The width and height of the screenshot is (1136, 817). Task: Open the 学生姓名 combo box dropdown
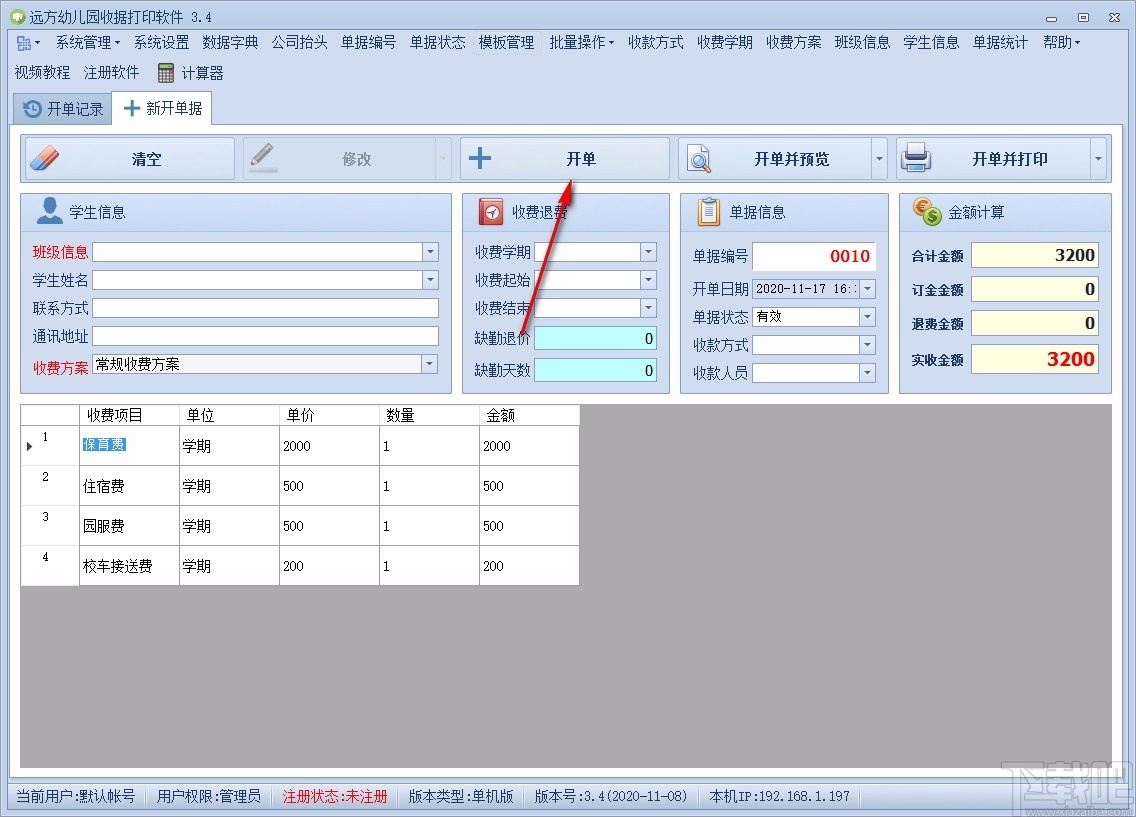[430, 280]
